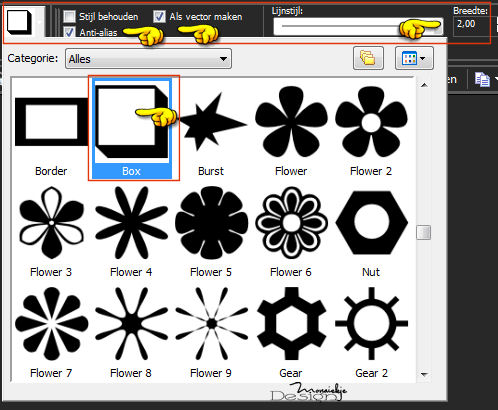Open the thumbnail view options dropdown
Viewport: 498px width, 410px height.
coord(414,58)
